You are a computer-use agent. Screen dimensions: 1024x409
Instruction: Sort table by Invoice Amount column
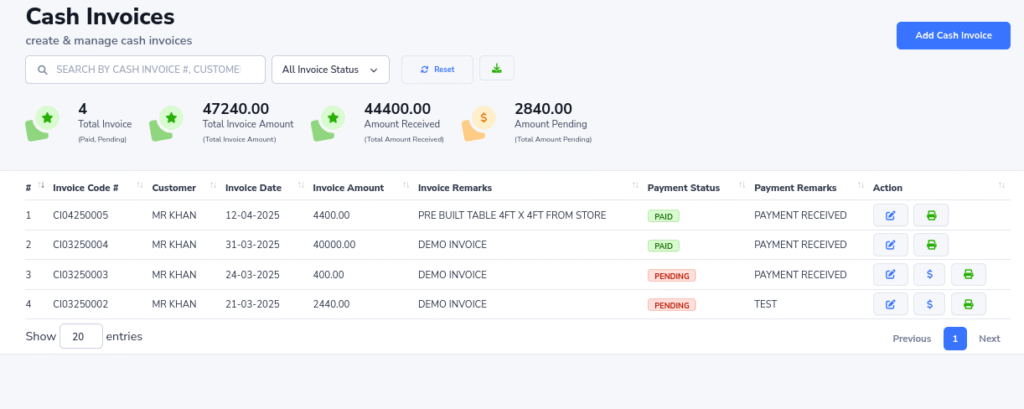pyautogui.click(x=348, y=187)
